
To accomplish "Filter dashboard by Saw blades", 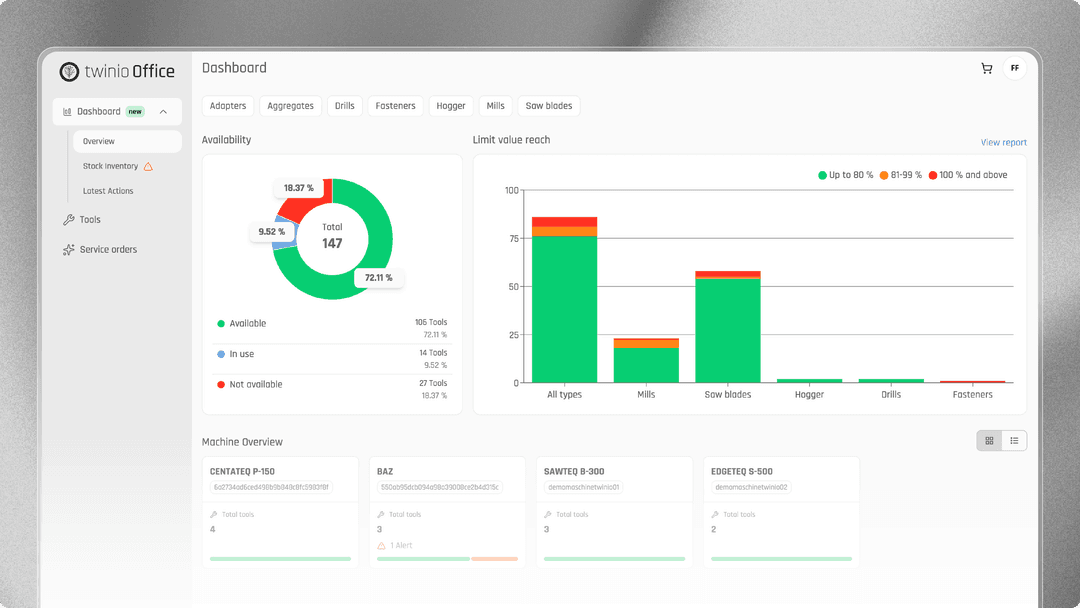I will coord(549,106).
